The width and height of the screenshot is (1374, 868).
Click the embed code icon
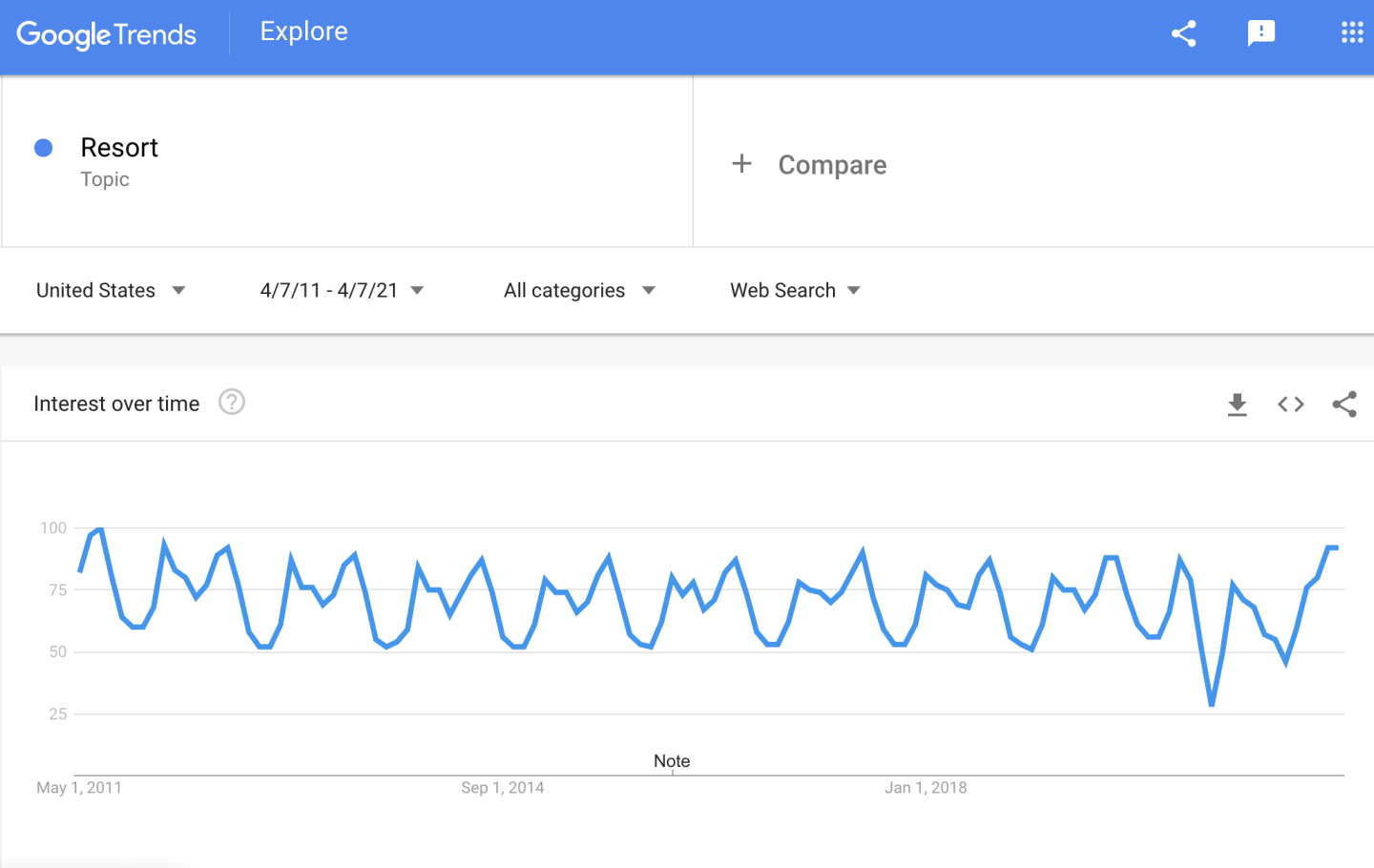coord(1290,404)
